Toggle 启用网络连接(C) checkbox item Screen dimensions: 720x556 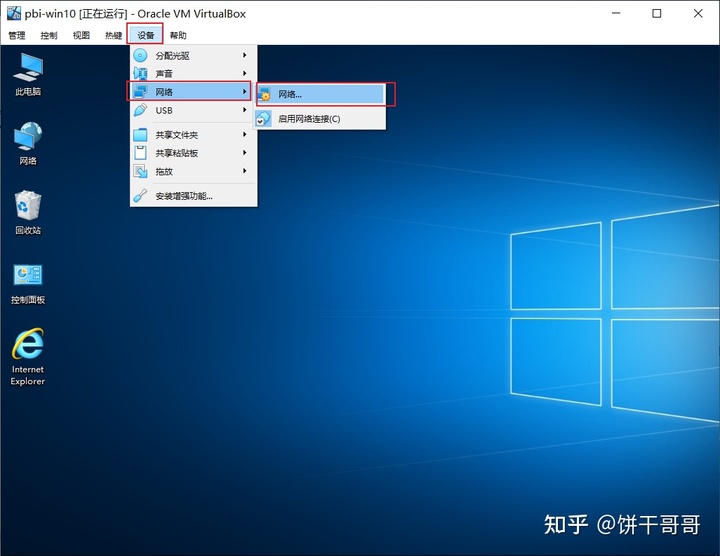tap(321, 119)
